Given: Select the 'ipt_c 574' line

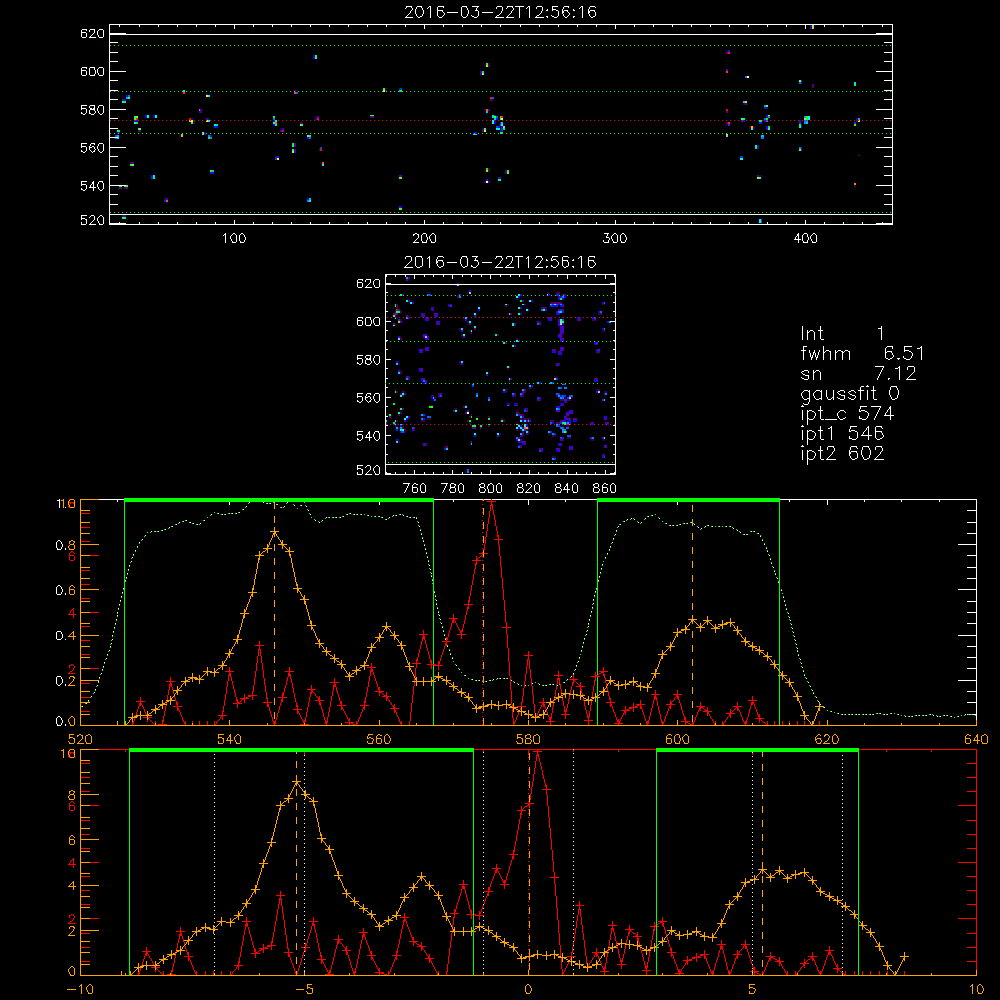Looking at the screenshot, I should click(848, 414).
